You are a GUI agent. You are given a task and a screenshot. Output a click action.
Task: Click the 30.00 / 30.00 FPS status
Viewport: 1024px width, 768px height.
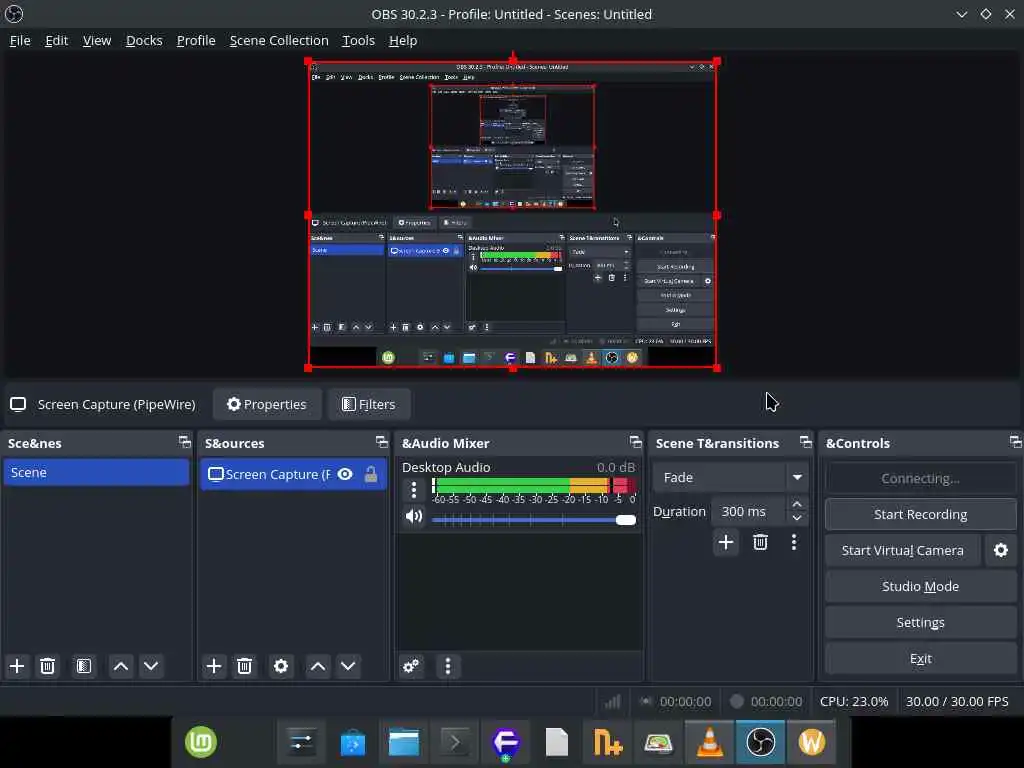pos(957,701)
